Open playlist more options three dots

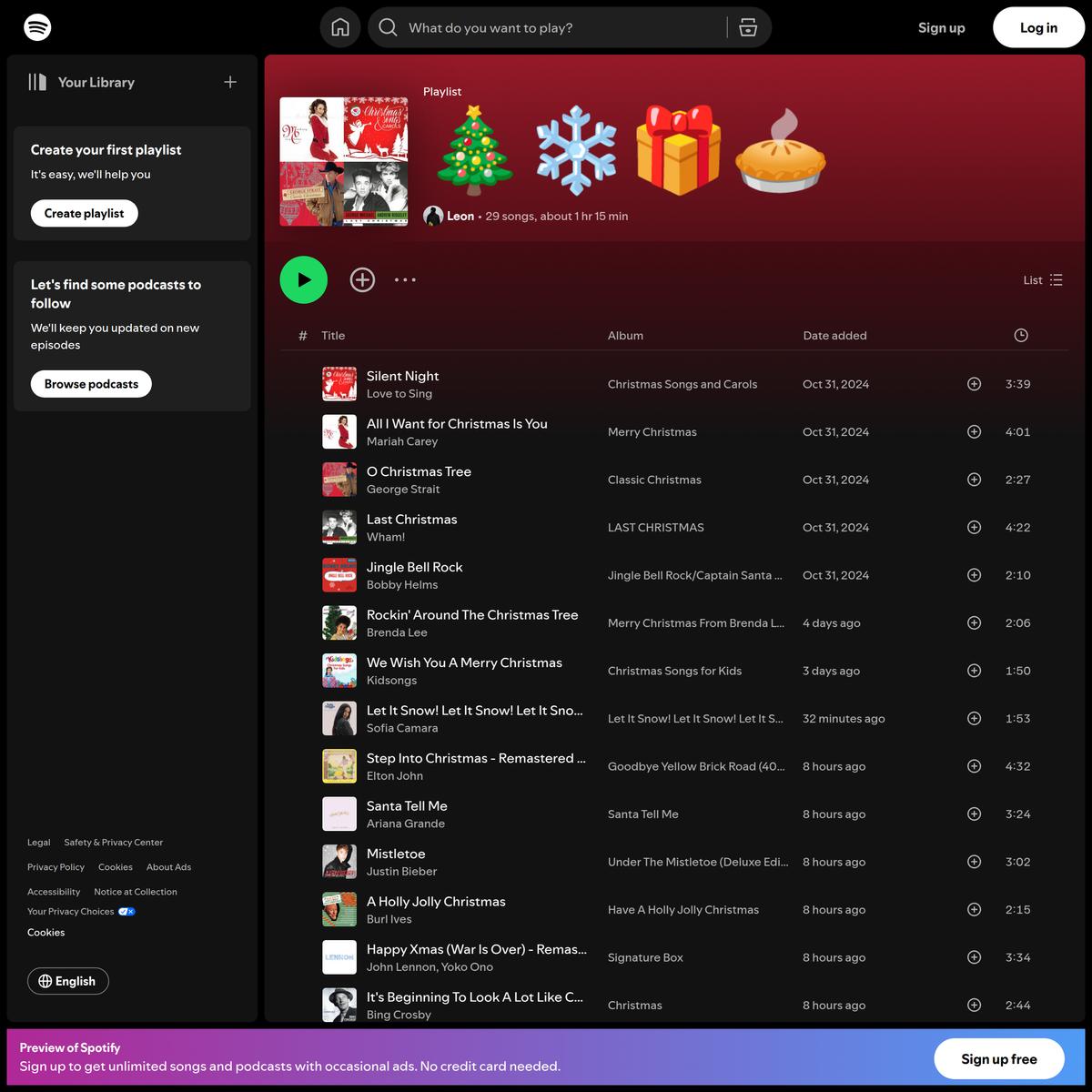(405, 280)
